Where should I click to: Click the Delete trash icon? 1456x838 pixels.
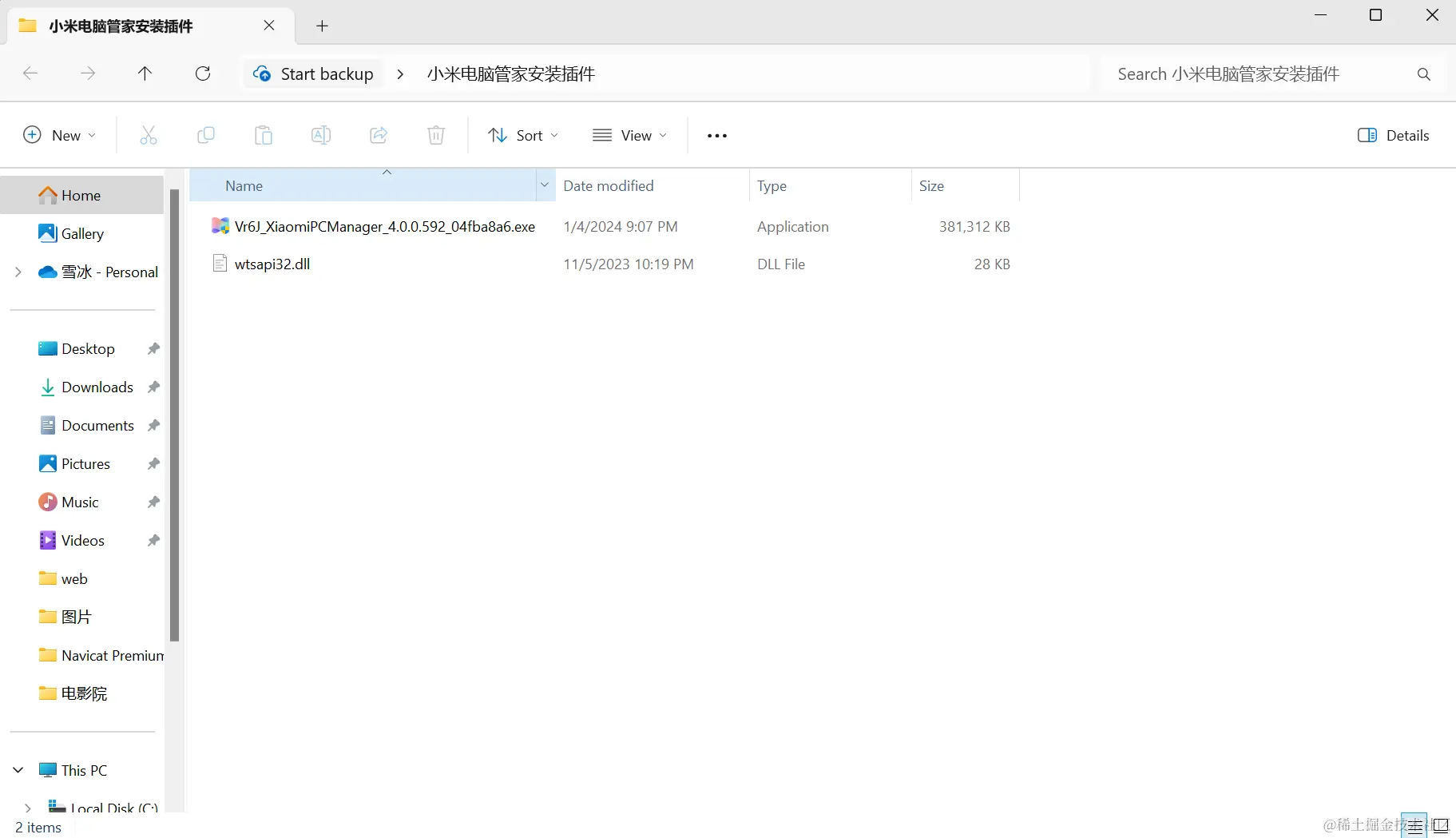(436, 135)
